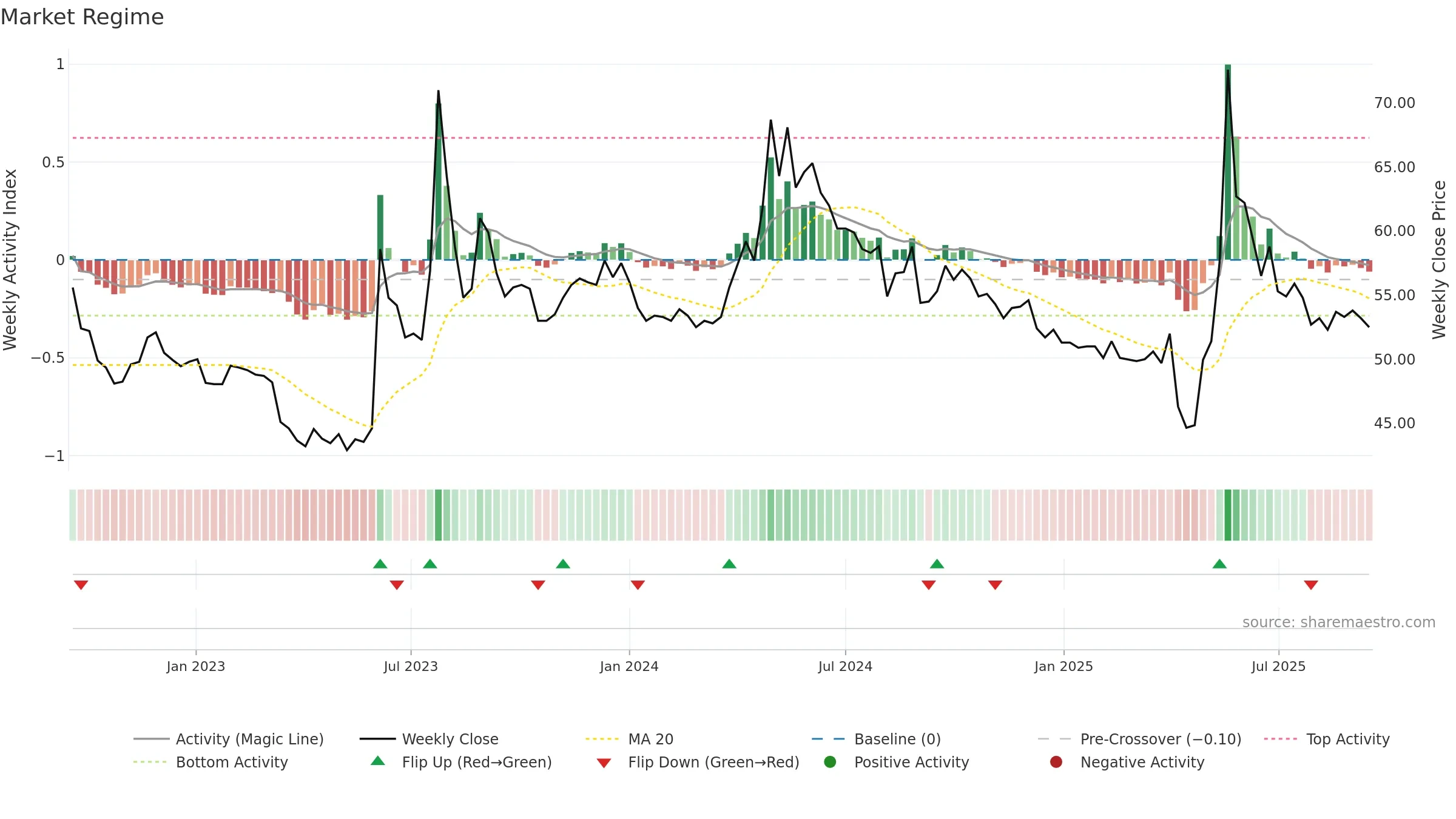This screenshot has height=819, width=1456.
Task: Click the first red flip-down marker before Jan 2023
Action: [x=81, y=585]
